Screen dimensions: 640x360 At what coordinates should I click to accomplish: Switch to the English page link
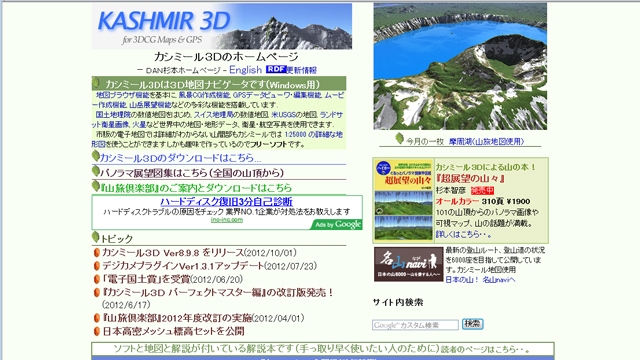(245, 70)
